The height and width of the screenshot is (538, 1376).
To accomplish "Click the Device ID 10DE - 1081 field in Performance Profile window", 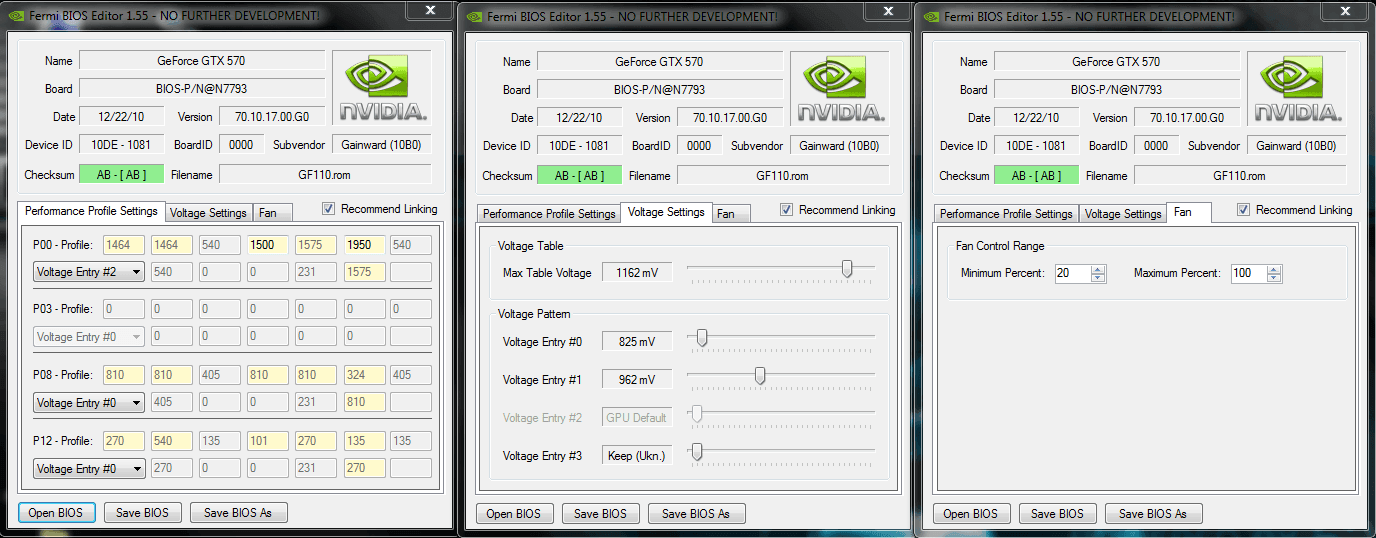I will point(121,145).
